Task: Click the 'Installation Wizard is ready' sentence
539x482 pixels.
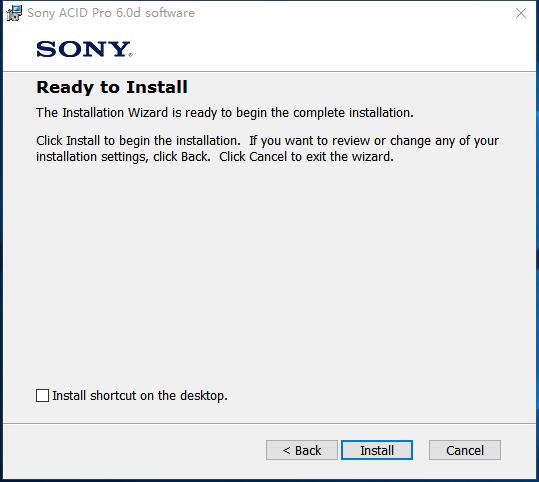Action: coord(225,113)
